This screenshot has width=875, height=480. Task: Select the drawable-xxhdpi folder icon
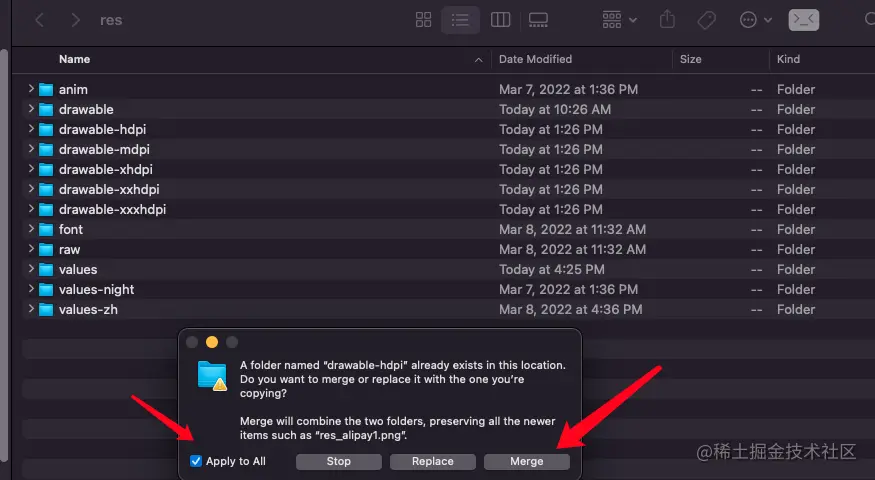tap(46, 190)
